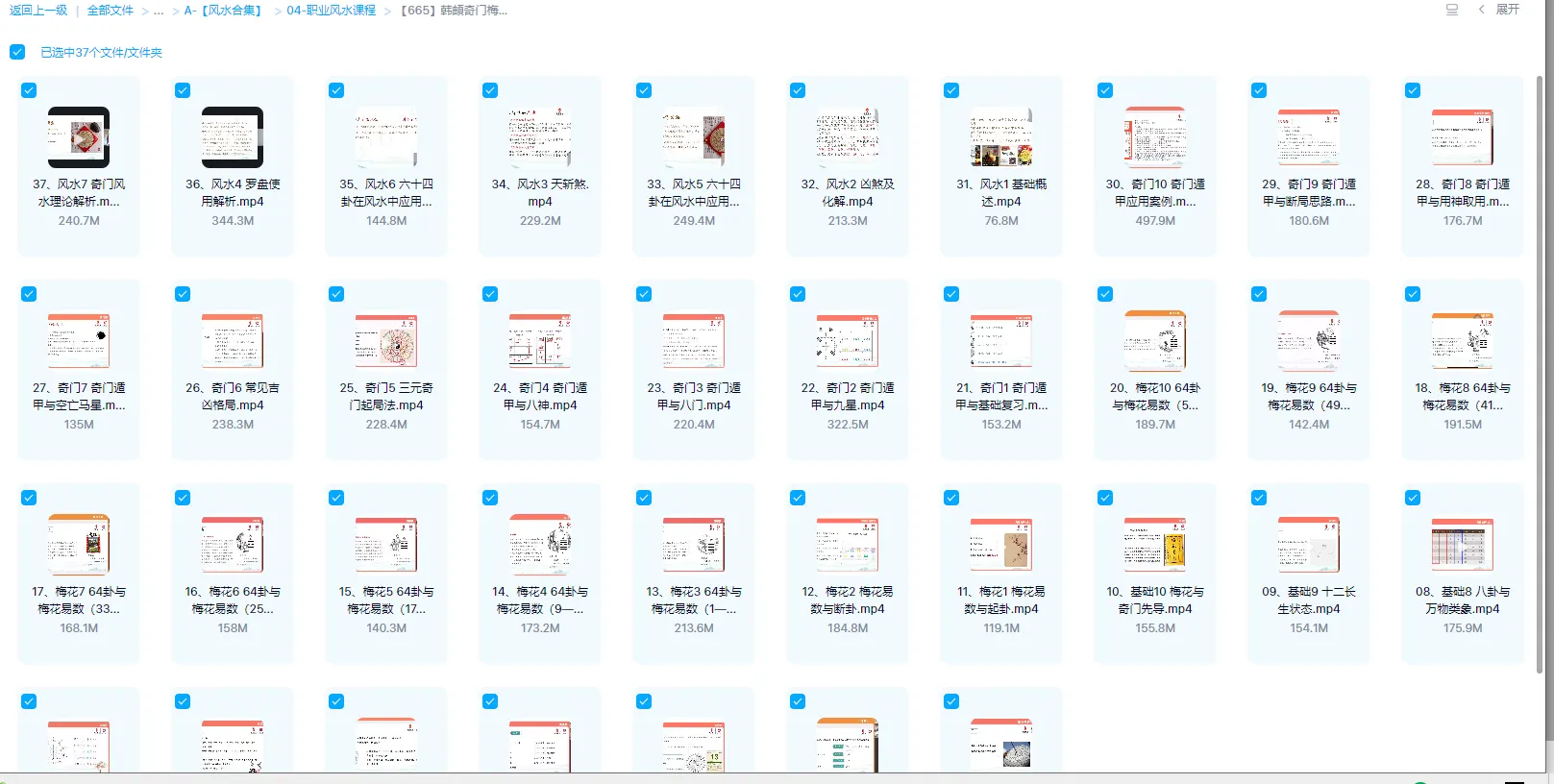Open video thumbnail of 26、奇门6 常见吉凶格局

tap(233, 341)
